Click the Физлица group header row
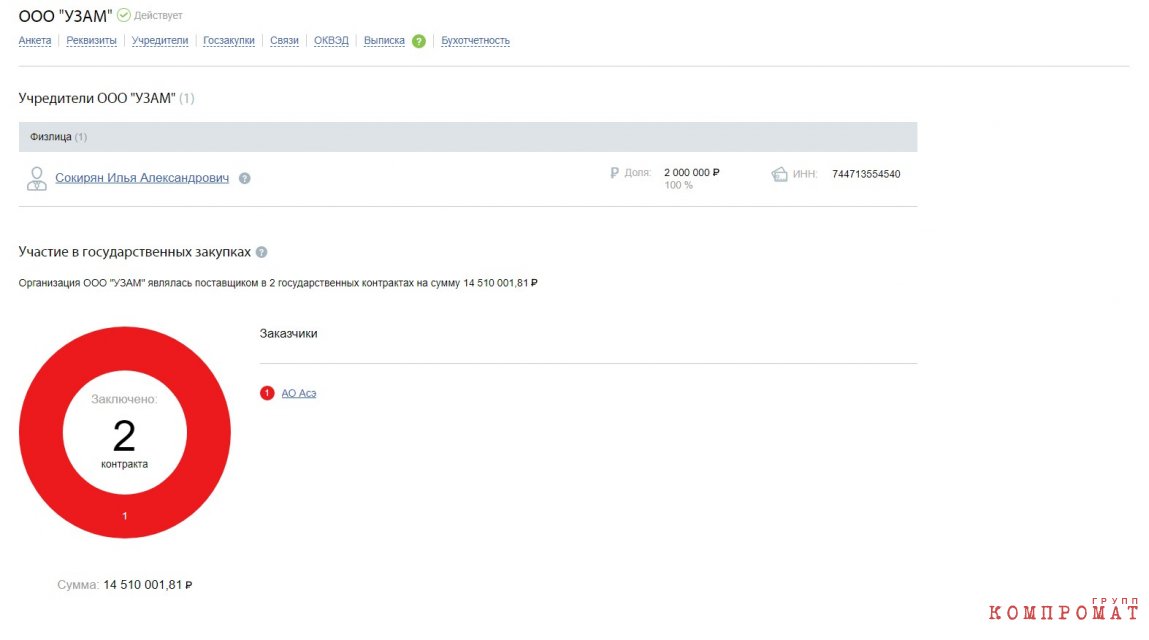 (x=468, y=137)
